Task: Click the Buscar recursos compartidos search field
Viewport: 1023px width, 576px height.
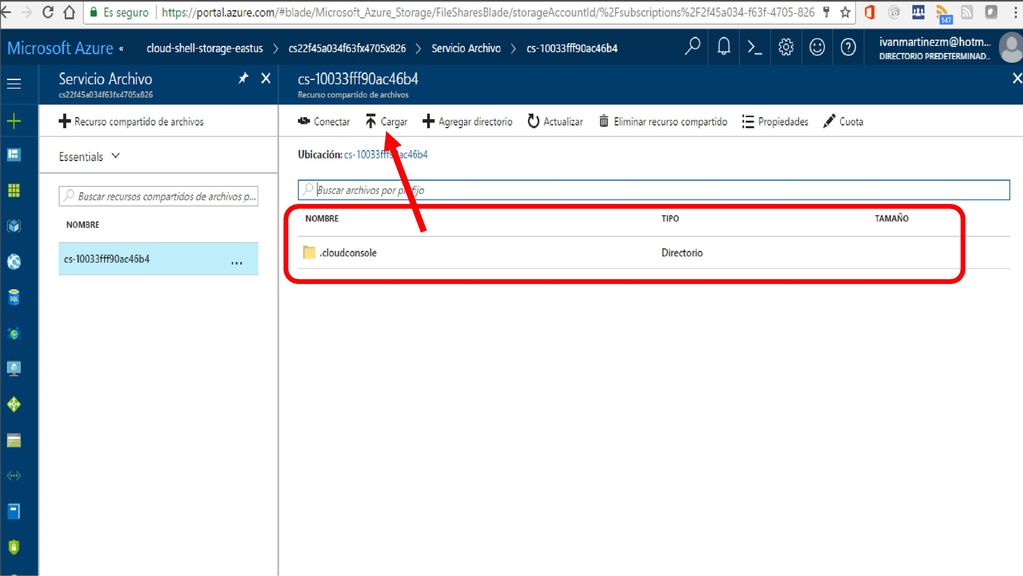Action: point(159,196)
